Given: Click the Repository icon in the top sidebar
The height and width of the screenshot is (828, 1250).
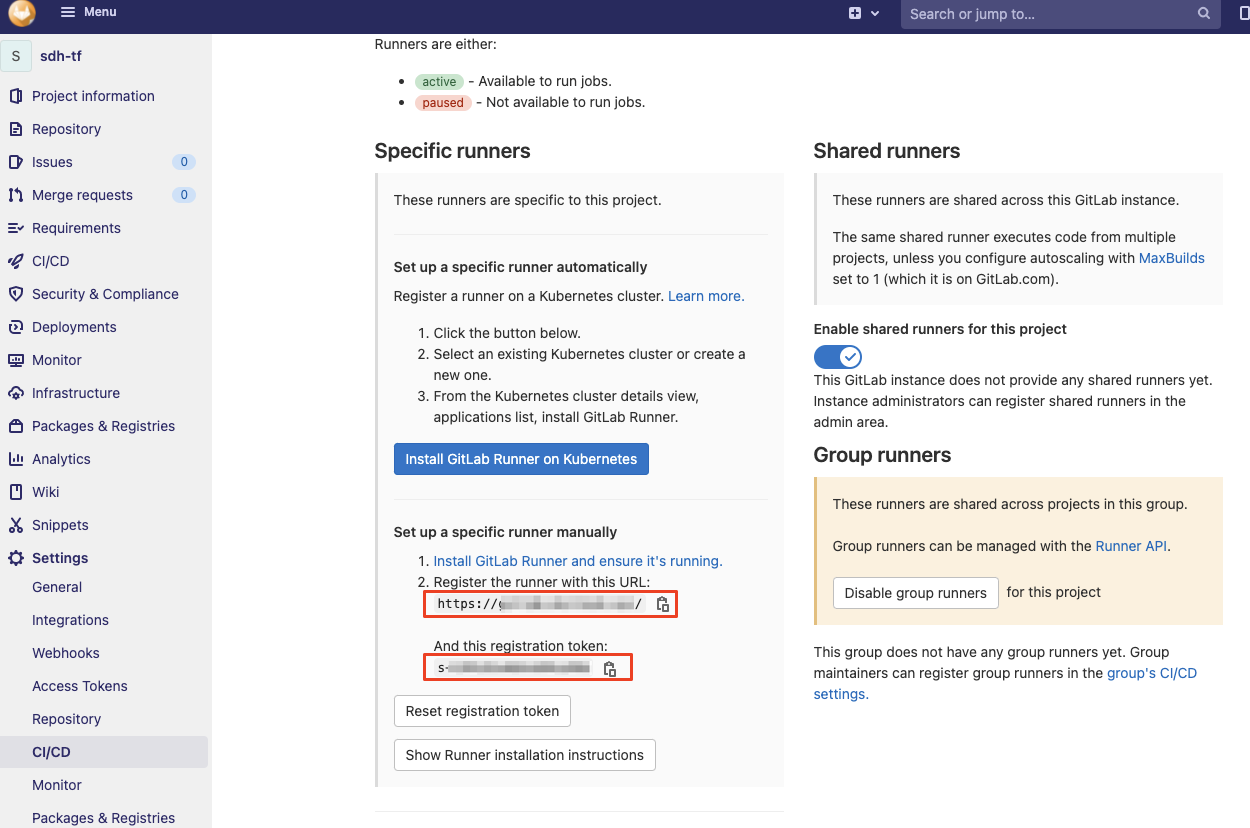Looking at the screenshot, I should pyautogui.click(x=15, y=129).
